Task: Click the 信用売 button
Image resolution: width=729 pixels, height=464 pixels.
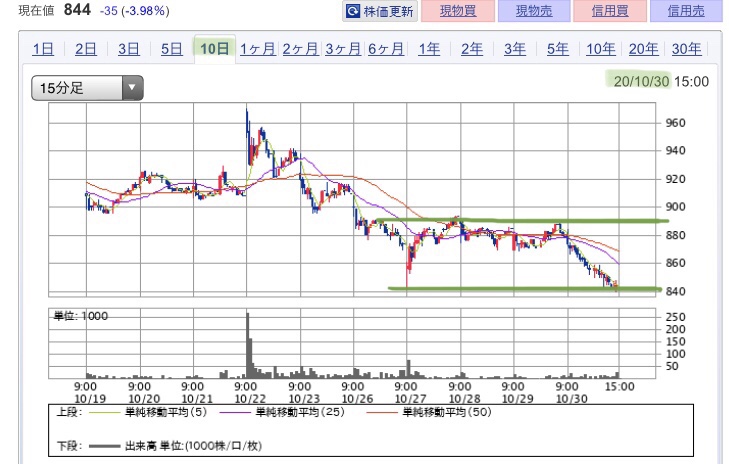Action: (x=686, y=11)
